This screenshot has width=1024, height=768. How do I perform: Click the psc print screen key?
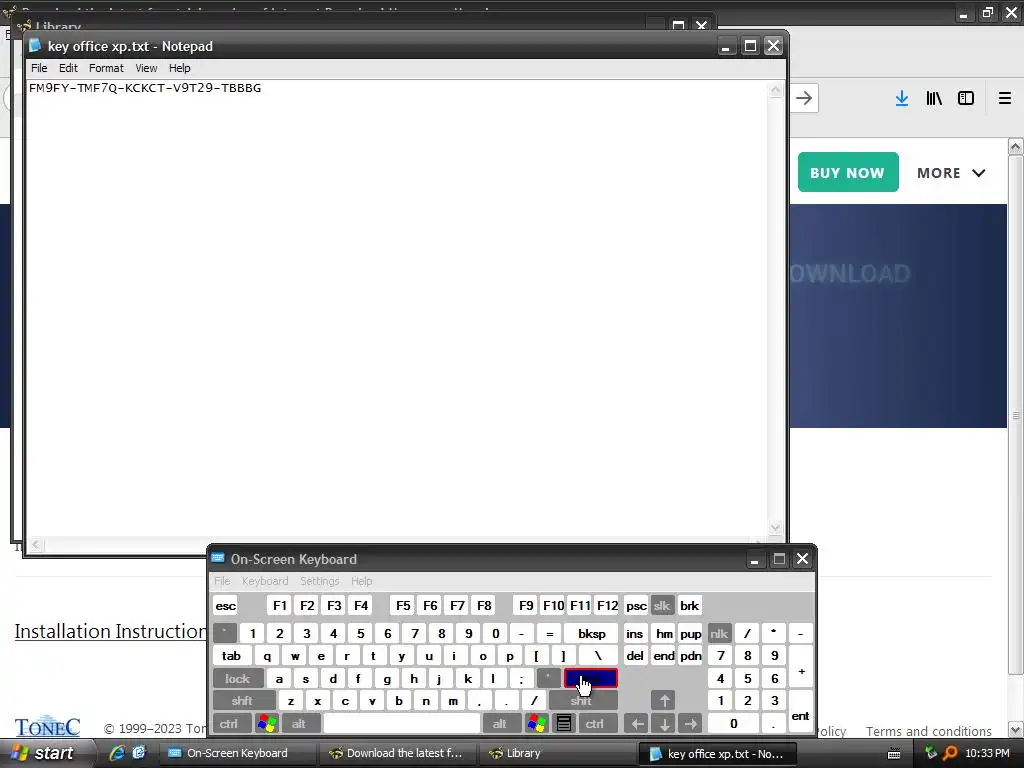pyautogui.click(x=636, y=605)
